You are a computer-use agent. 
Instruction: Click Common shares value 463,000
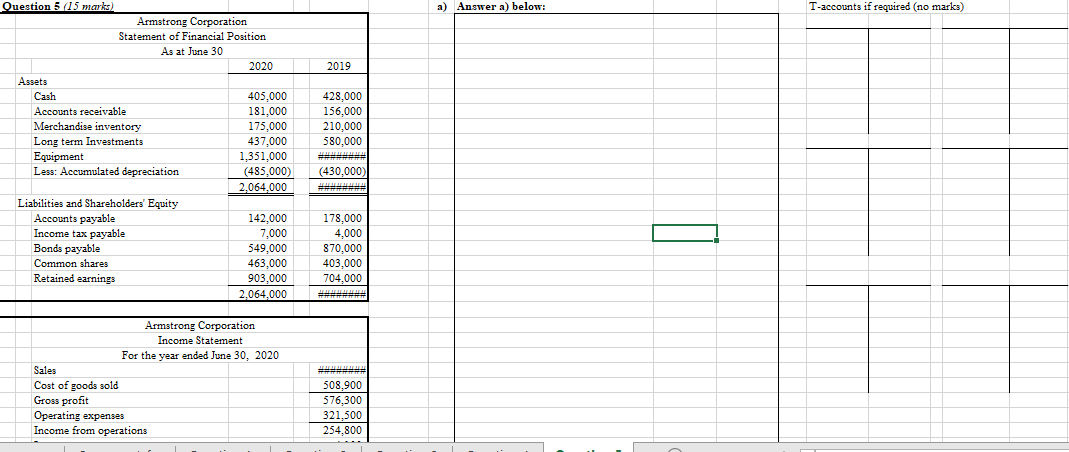coord(268,264)
